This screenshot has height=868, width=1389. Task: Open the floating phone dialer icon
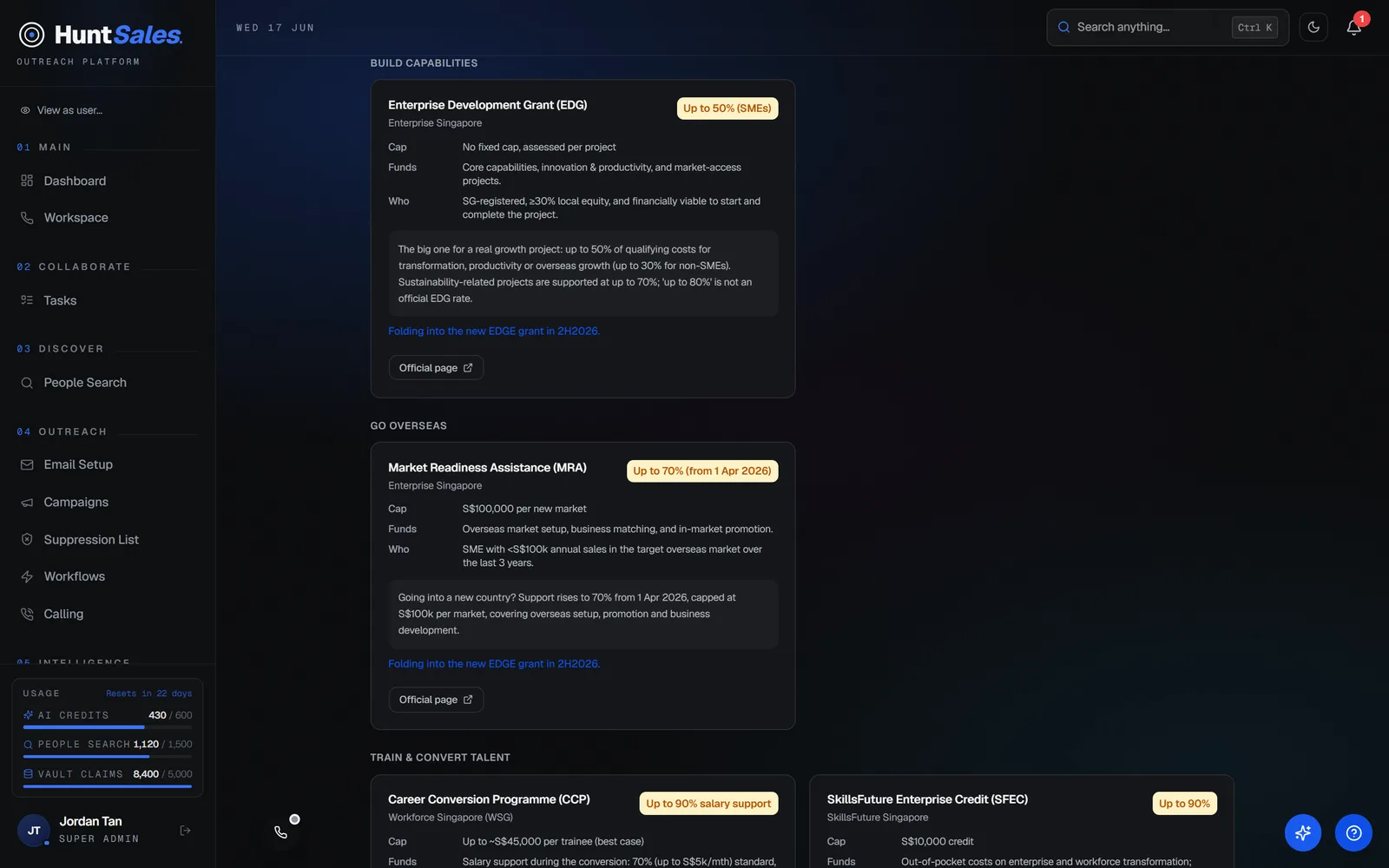click(x=280, y=832)
